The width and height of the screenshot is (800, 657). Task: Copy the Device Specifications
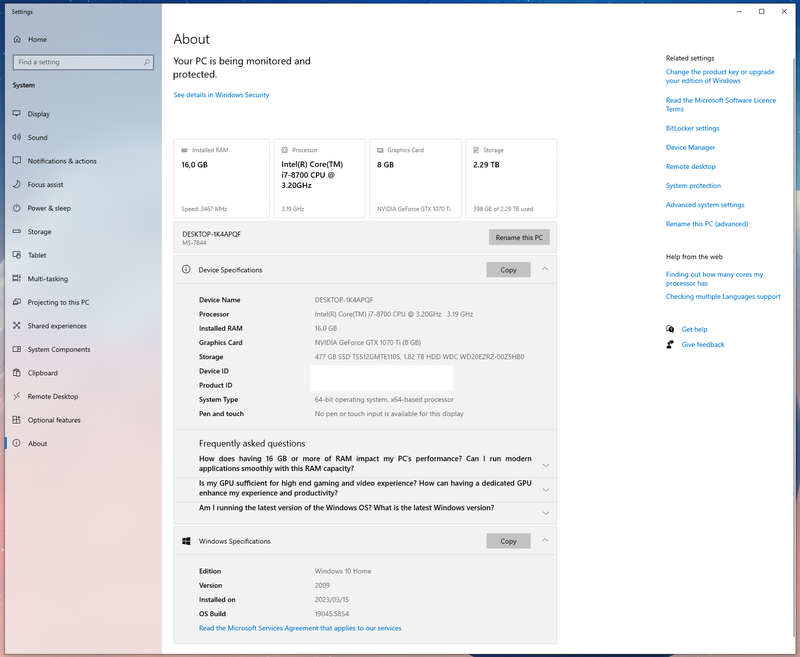click(x=508, y=270)
